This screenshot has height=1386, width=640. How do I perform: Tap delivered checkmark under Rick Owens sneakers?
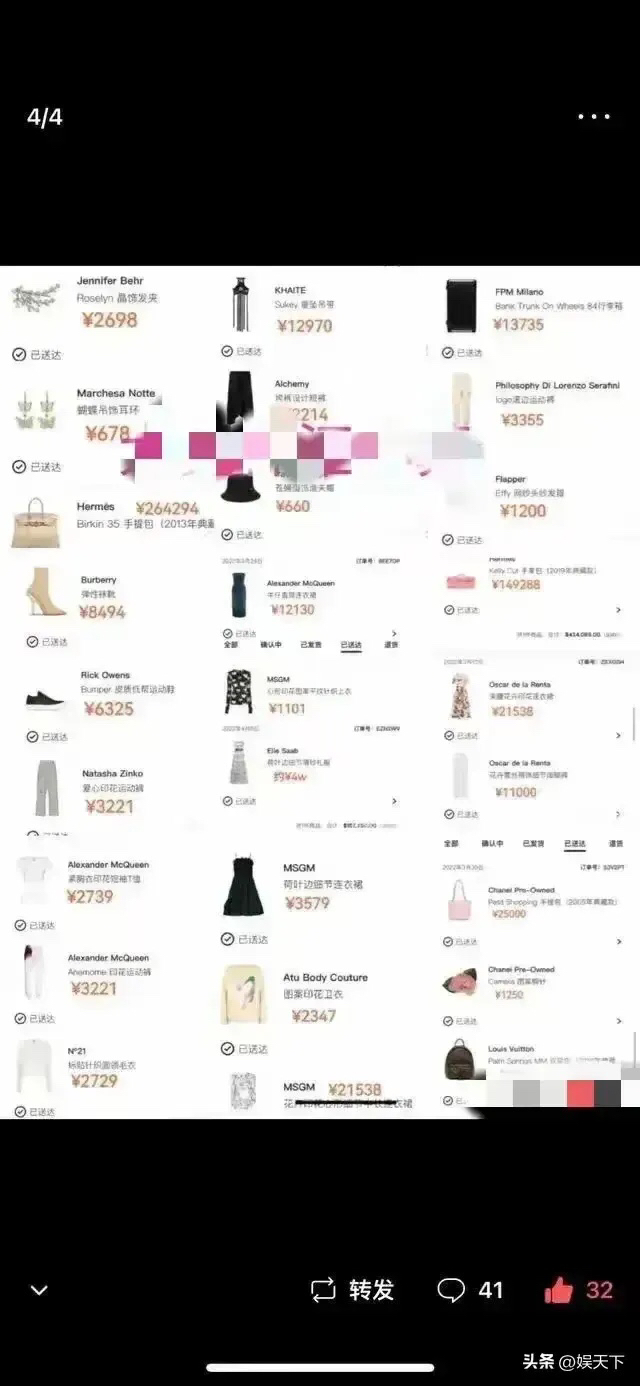[33, 737]
